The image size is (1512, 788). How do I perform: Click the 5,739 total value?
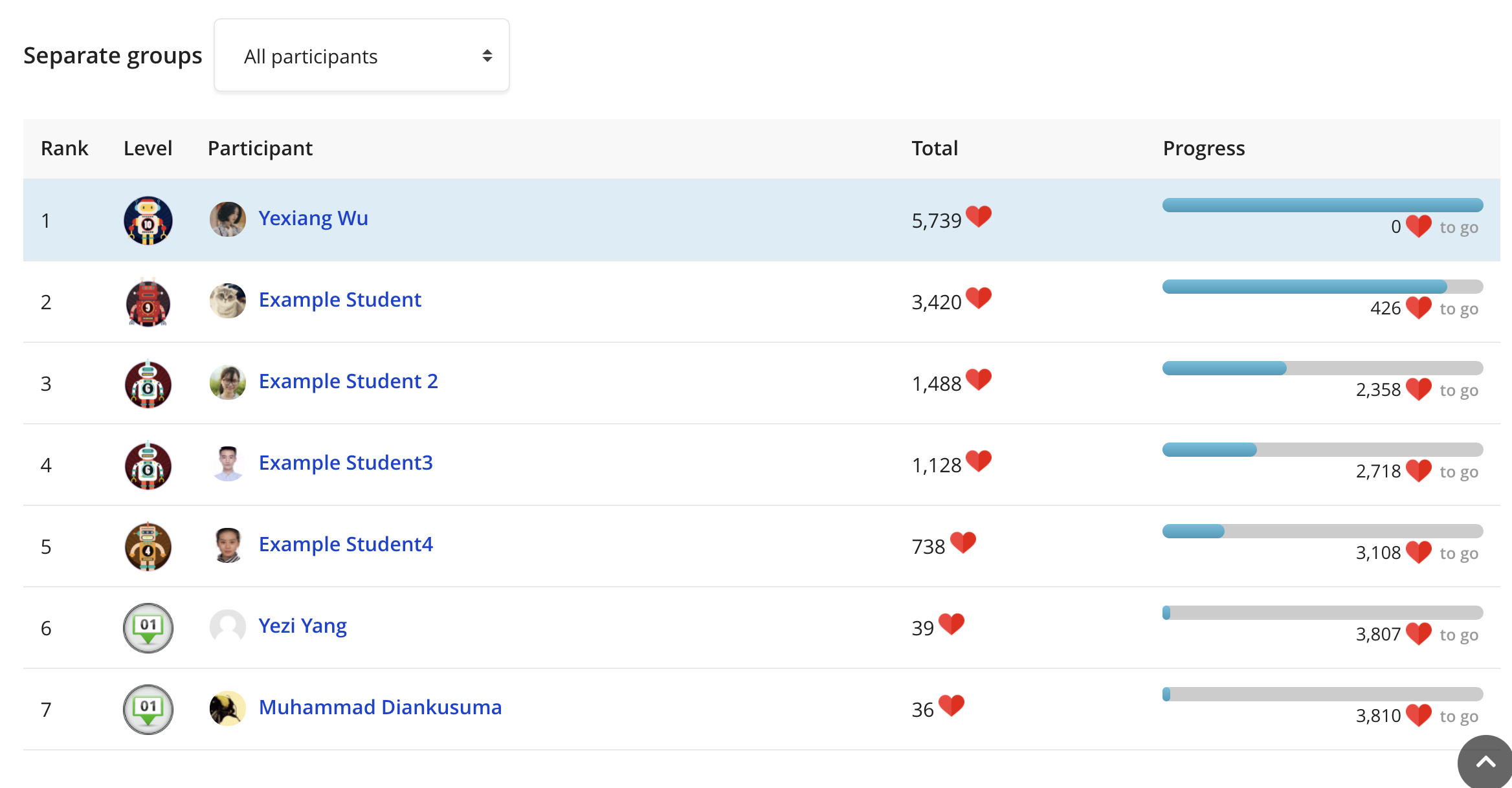click(937, 221)
